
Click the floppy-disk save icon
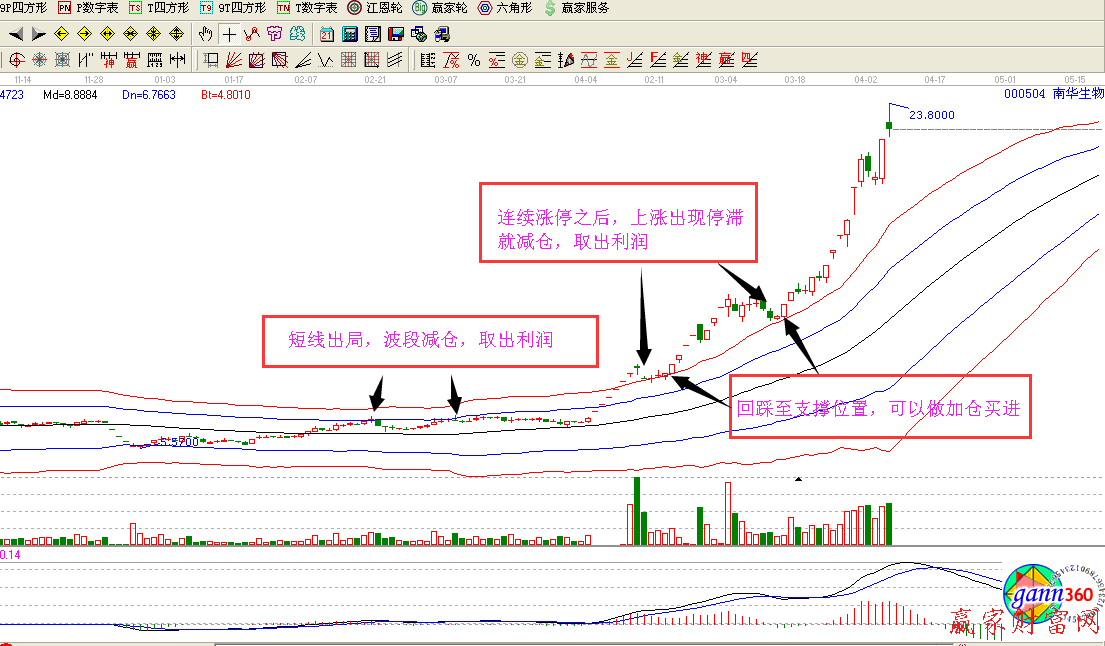[x=396, y=34]
